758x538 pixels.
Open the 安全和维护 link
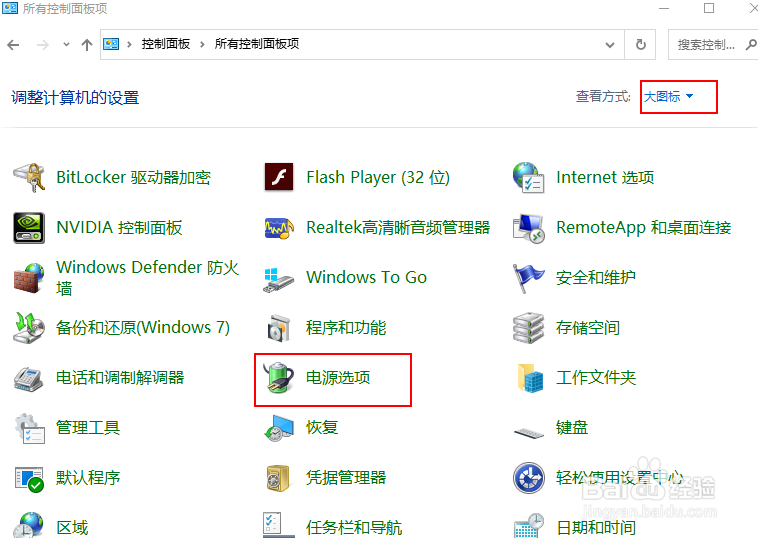[x=596, y=277]
